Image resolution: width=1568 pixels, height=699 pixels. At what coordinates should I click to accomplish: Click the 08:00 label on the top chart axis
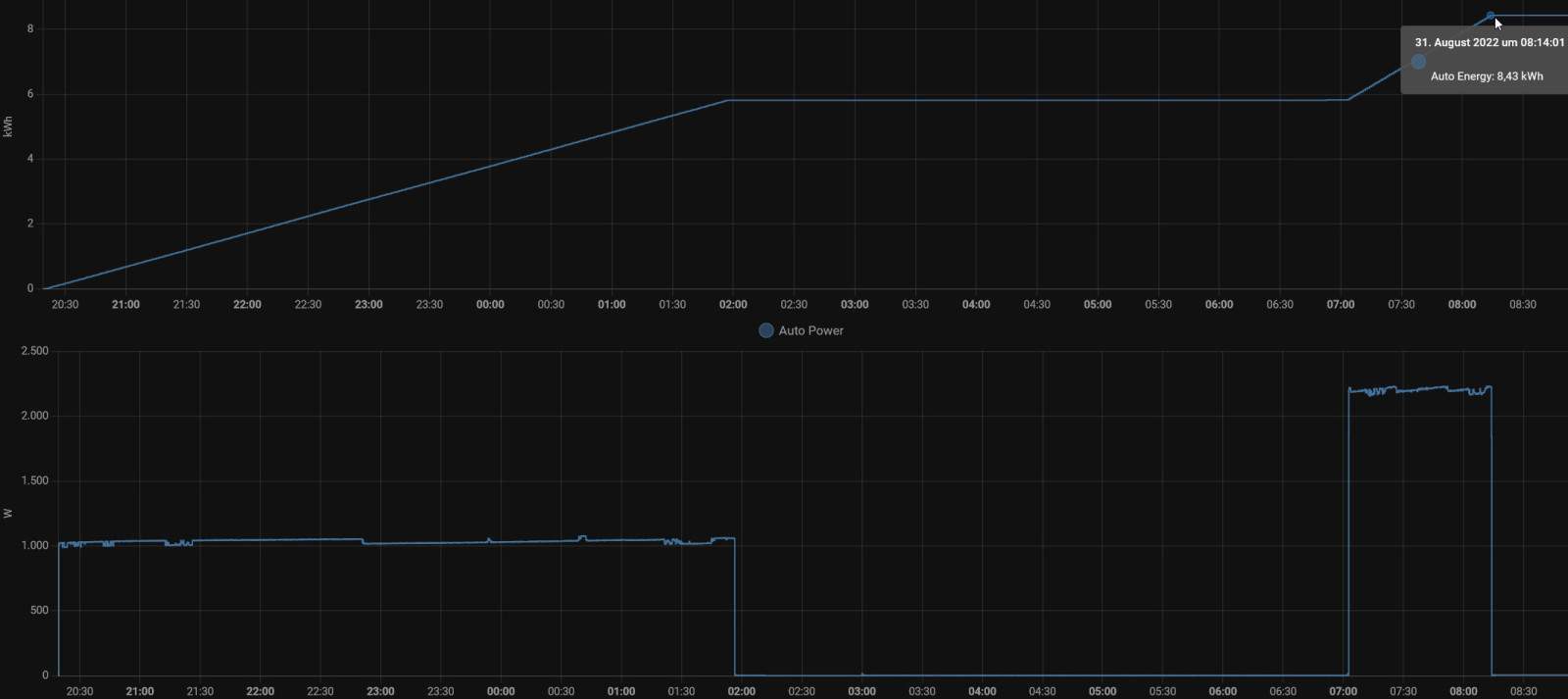click(x=1462, y=305)
